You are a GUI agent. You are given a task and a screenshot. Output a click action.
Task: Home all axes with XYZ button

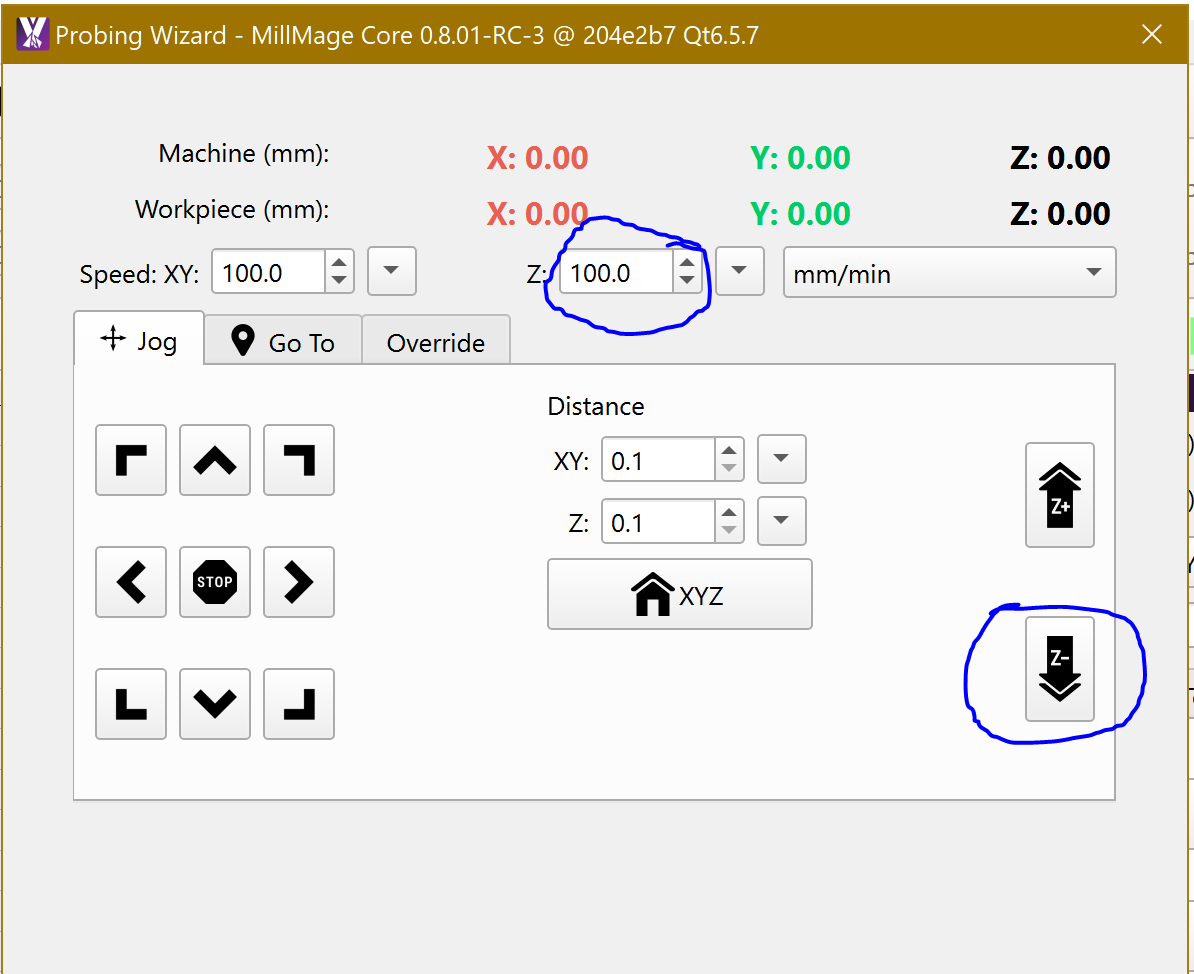pos(680,594)
